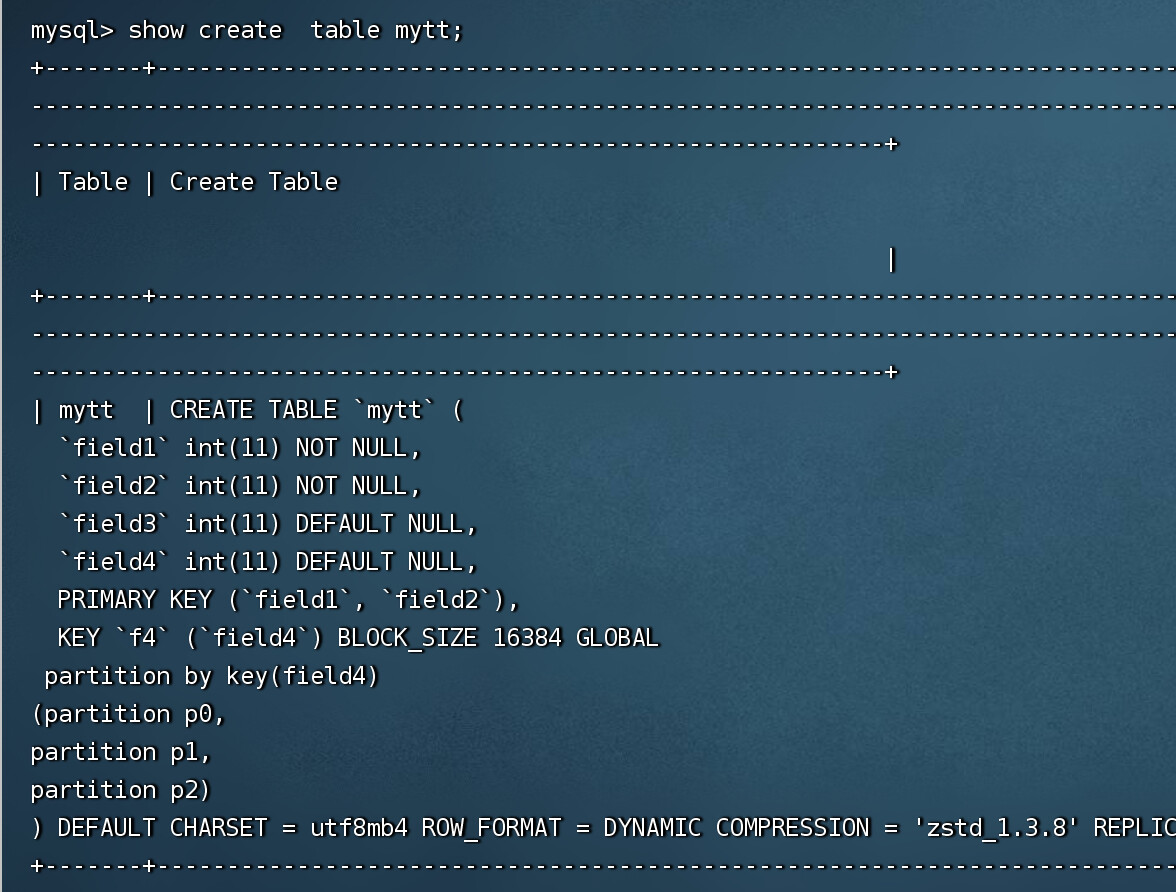This screenshot has height=892, width=1176.
Task: Click the CREATE TABLE `mytt` ( line
Action: click(316, 410)
